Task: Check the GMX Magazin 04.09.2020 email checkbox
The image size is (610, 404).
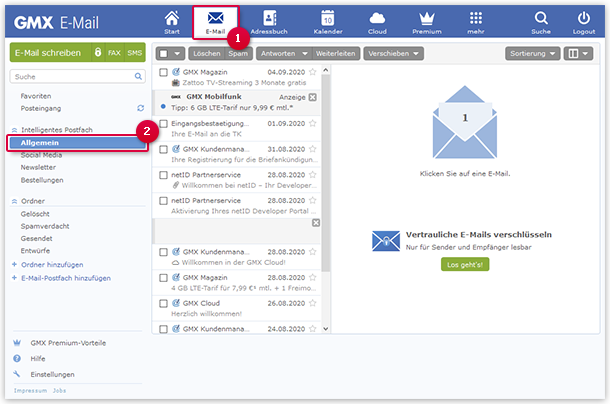Action: (x=163, y=72)
